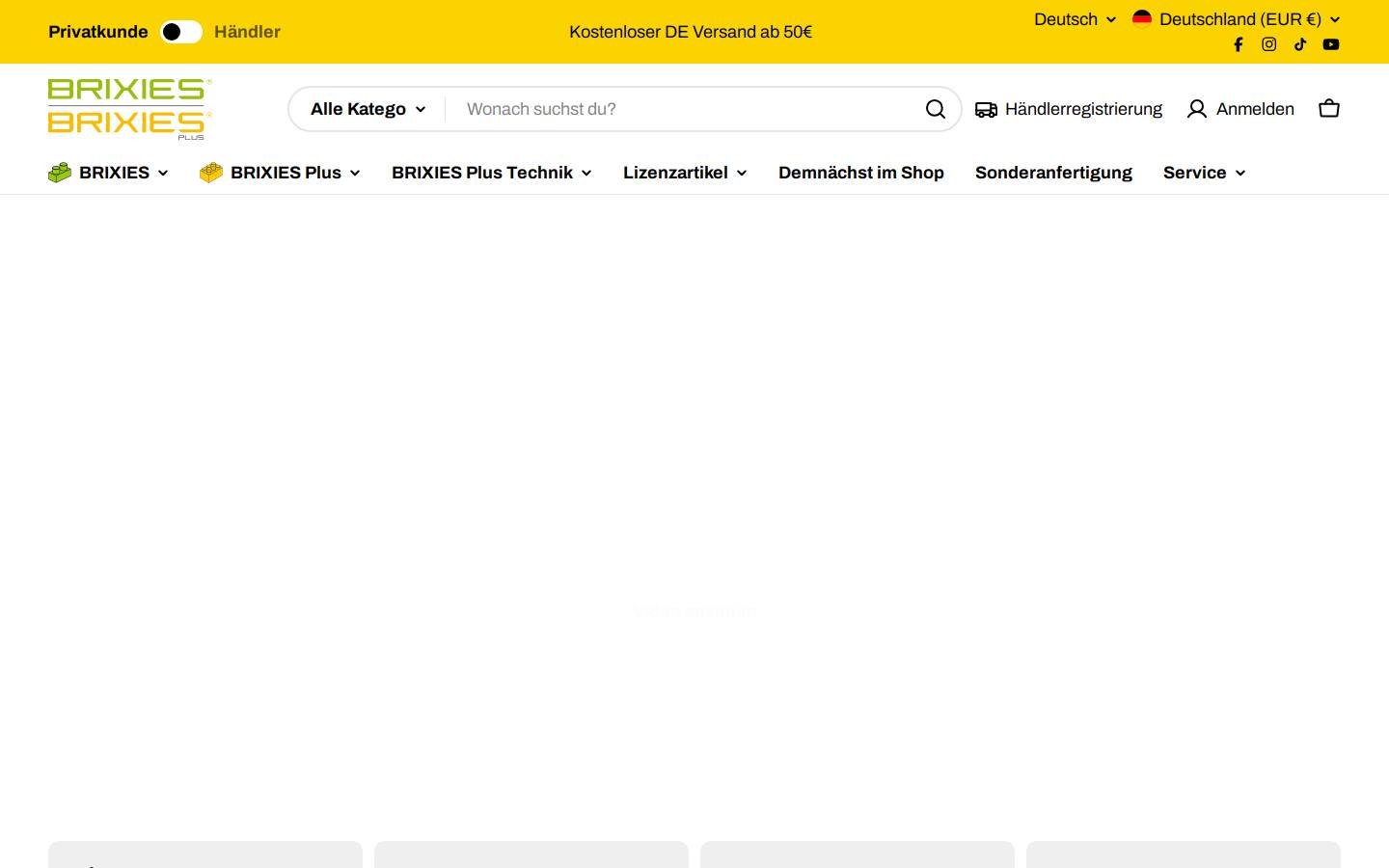Open the Sonderanfertigung page

pos(1053,173)
